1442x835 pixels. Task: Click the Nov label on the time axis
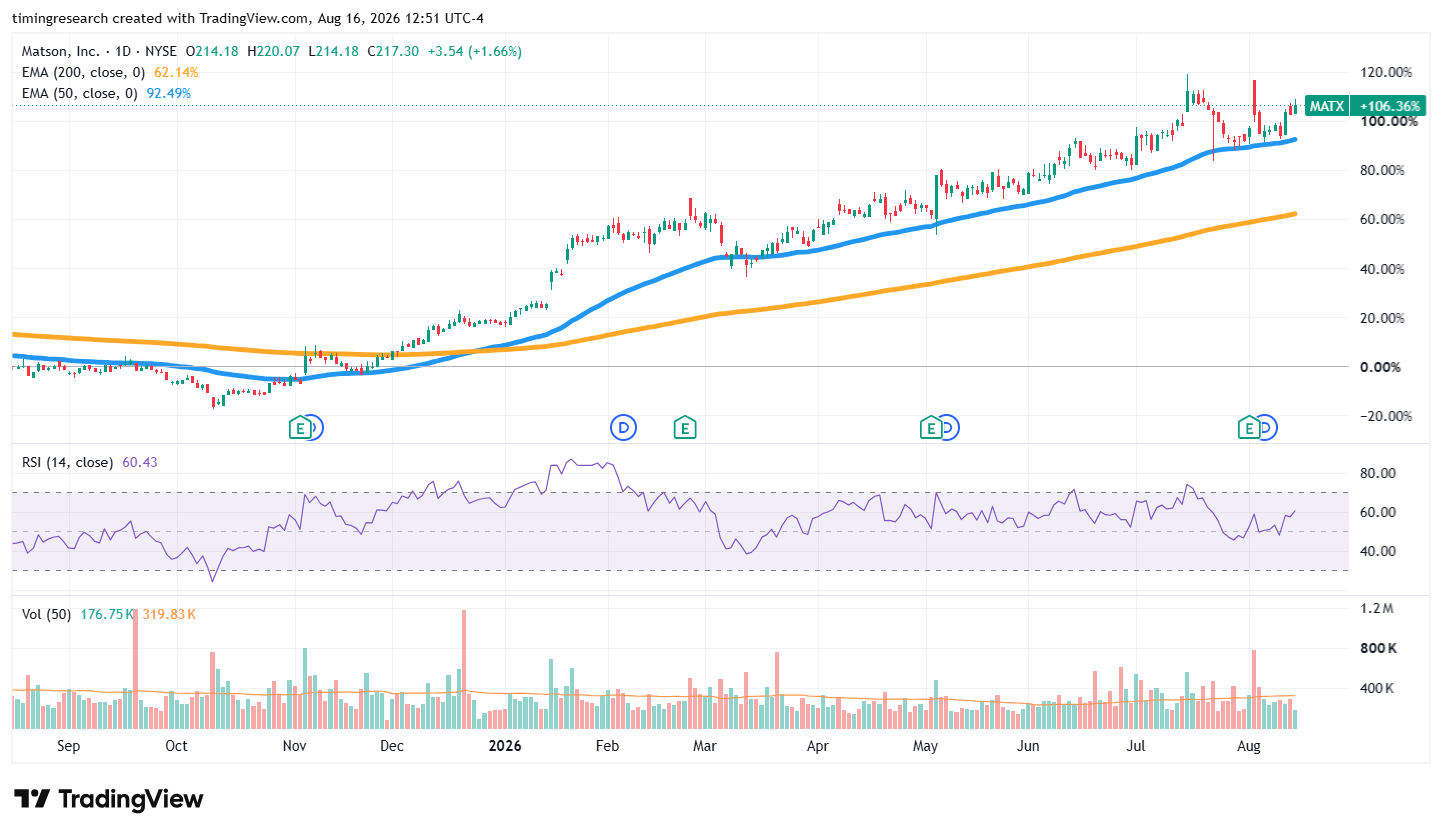[x=294, y=746]
